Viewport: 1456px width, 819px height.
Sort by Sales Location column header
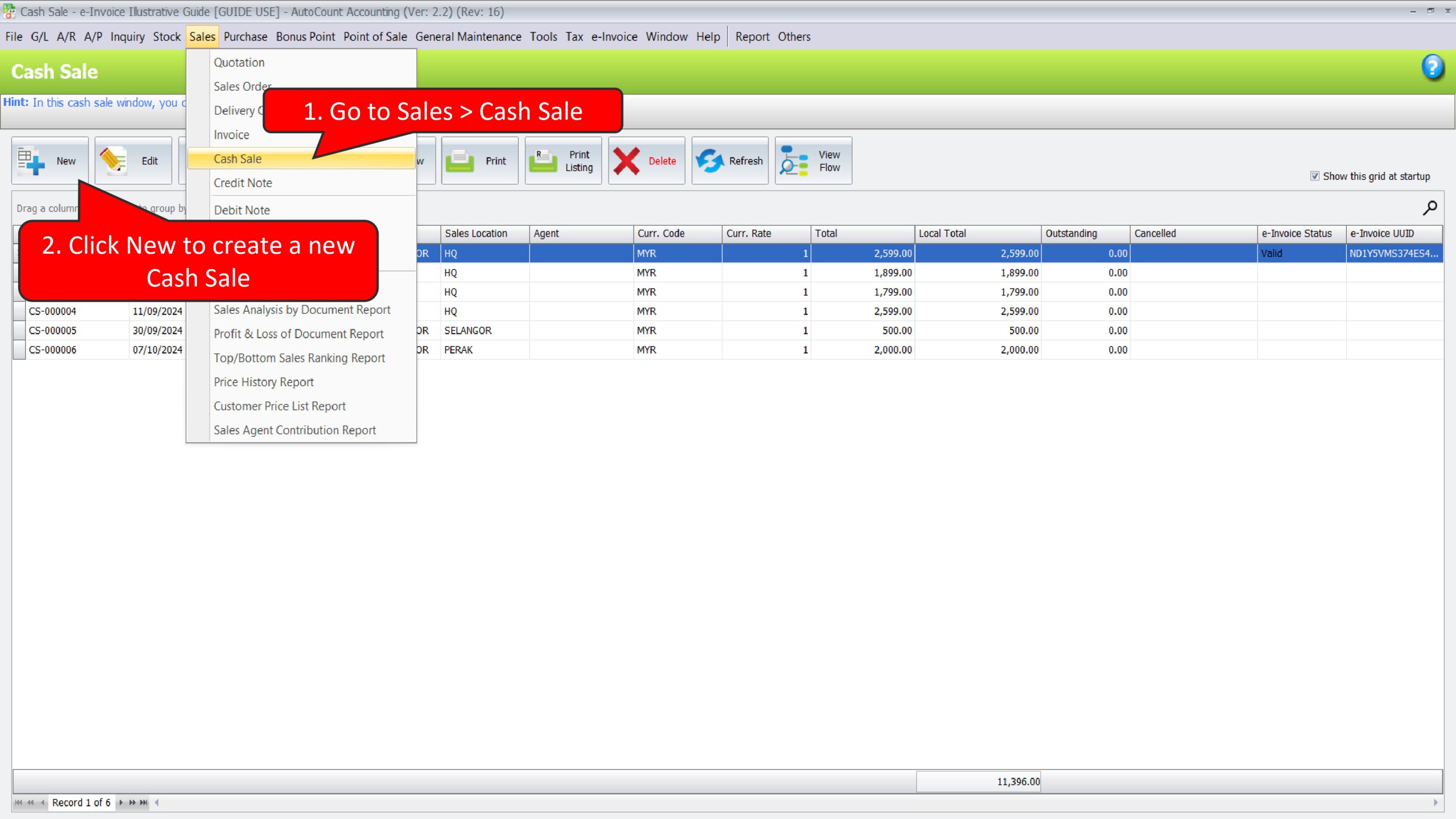[485, 233]
